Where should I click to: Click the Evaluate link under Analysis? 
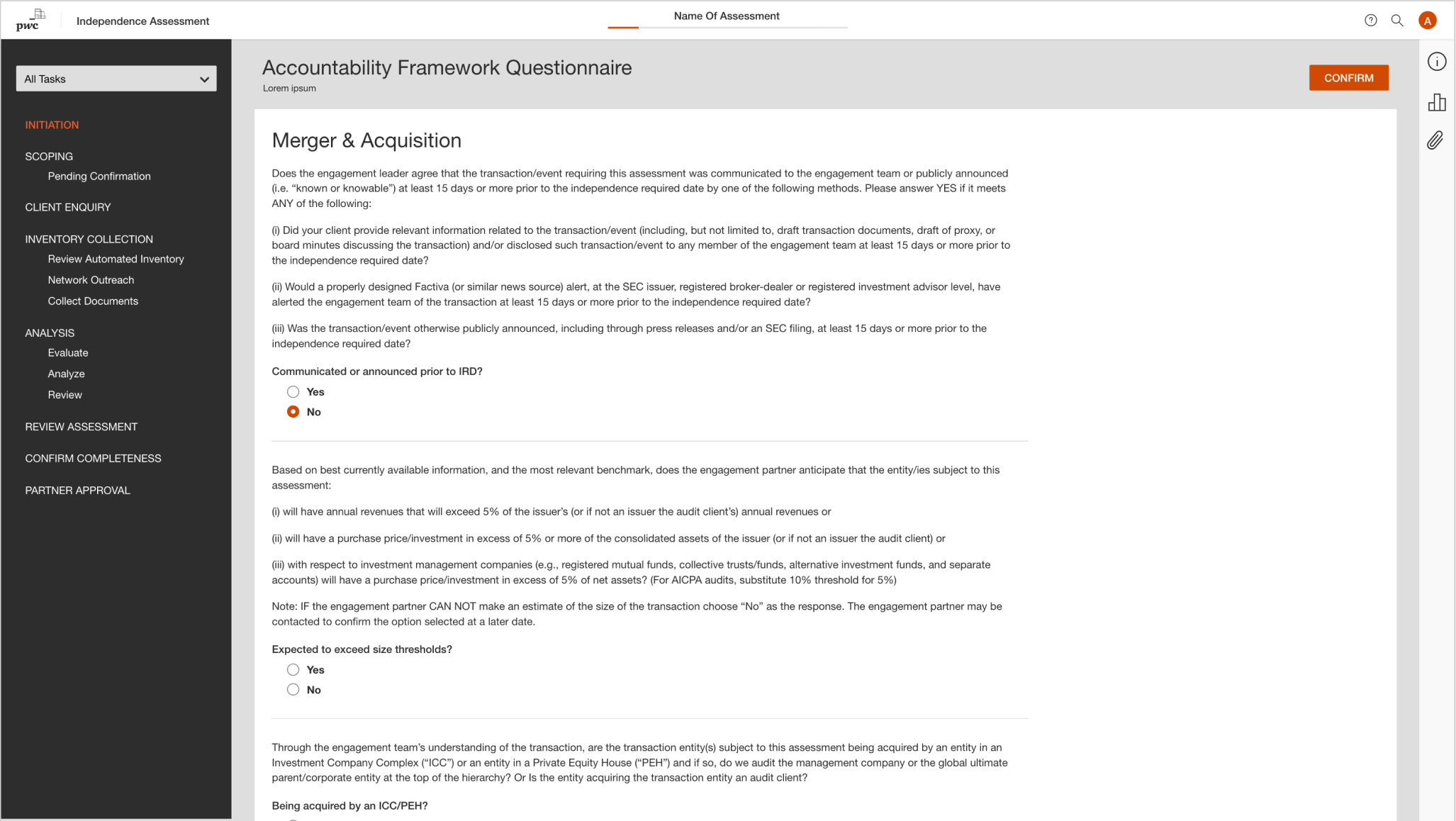point(68,352)
